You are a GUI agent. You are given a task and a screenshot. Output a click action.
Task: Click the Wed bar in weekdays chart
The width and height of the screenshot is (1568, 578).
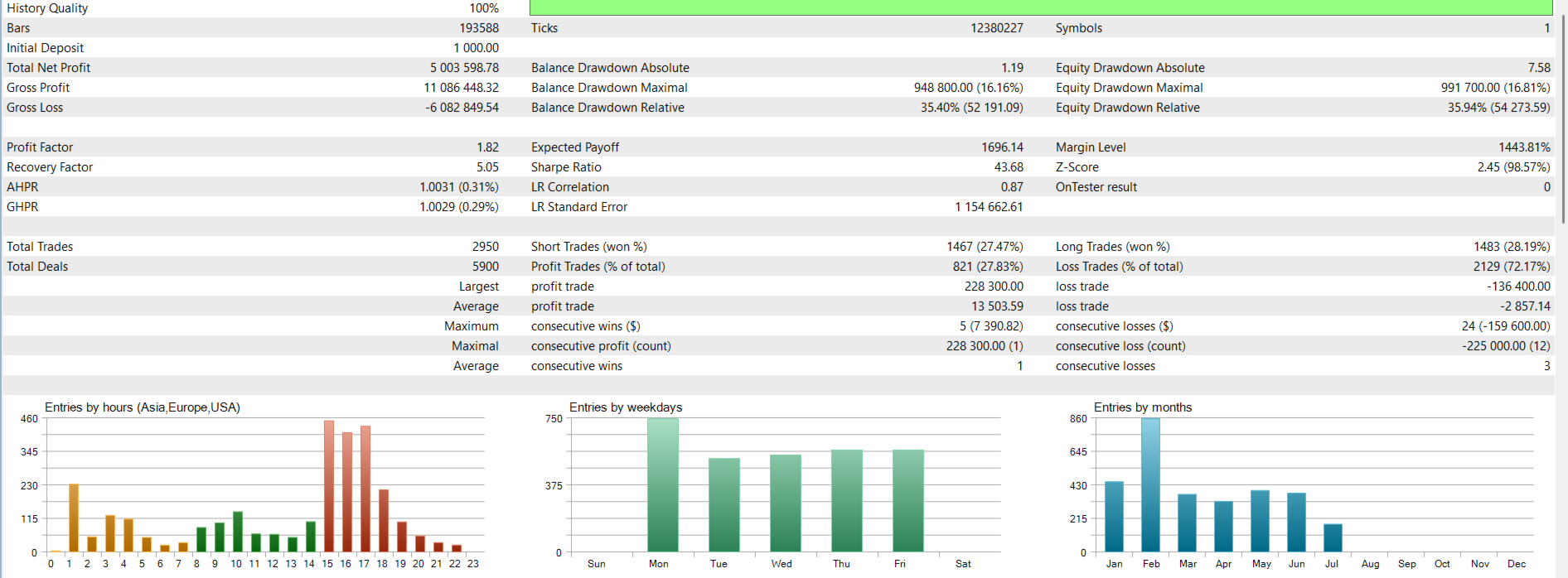(786, 503)
